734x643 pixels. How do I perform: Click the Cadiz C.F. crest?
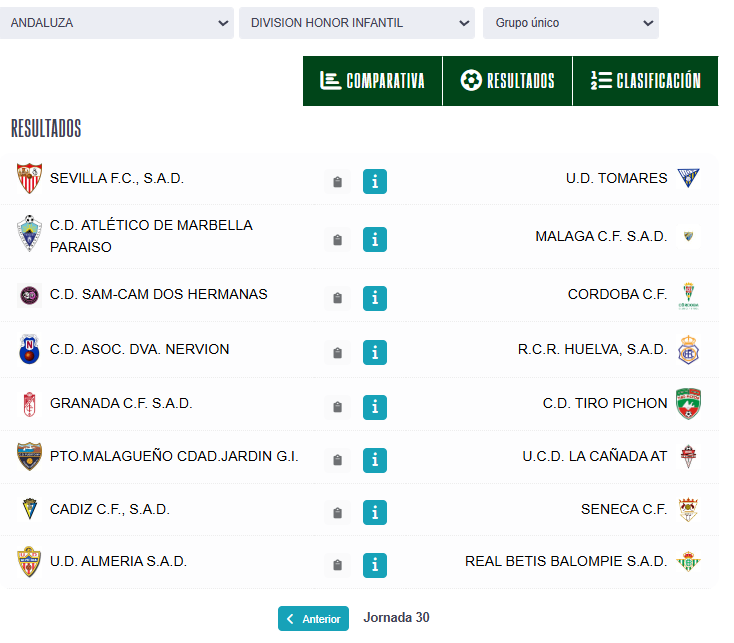pos(29,509)
